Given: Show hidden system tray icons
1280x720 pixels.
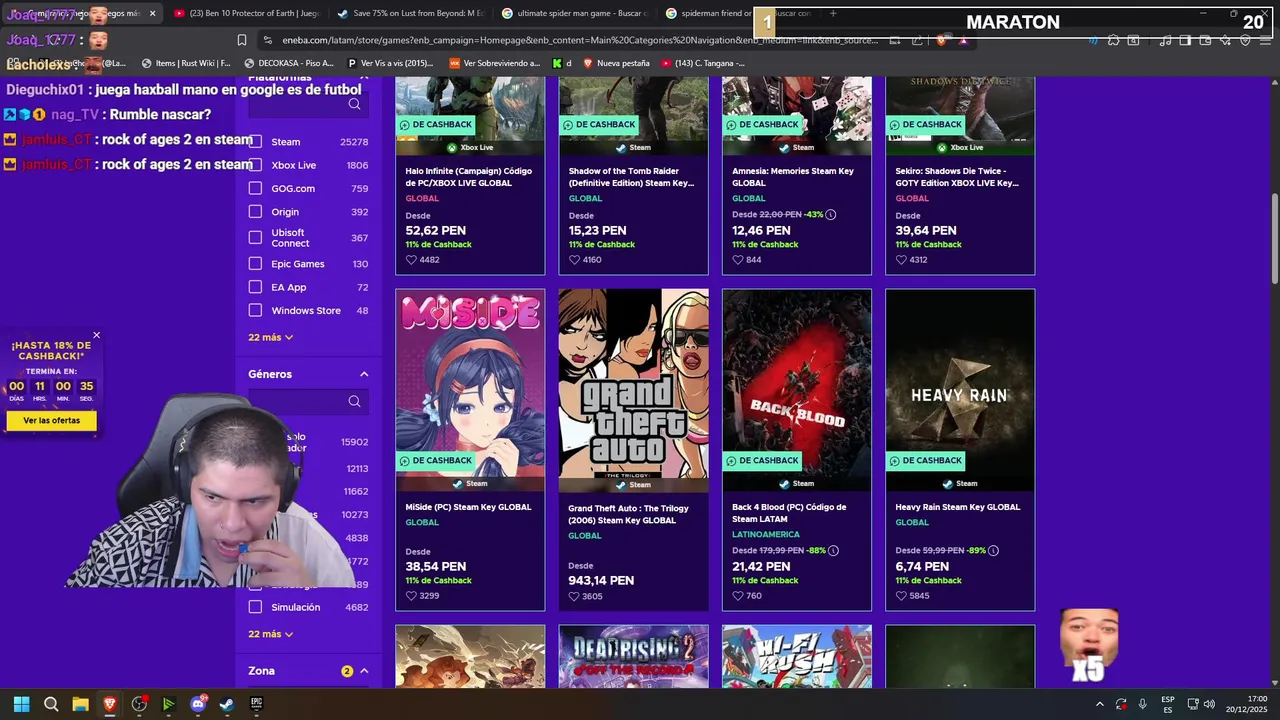Looking at the screenshot, I should pyautogui.click(x=1100, y=704).
